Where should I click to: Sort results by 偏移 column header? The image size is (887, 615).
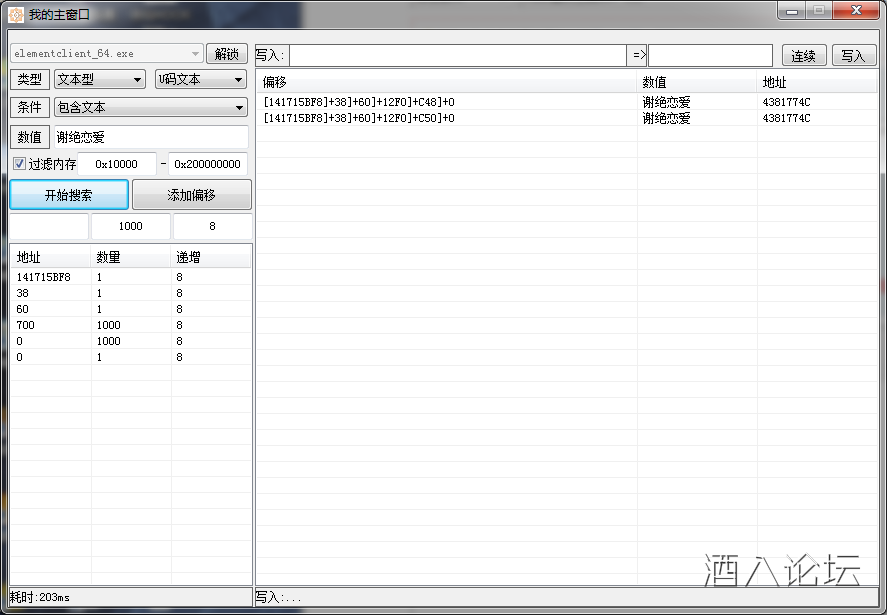(x=445, y=83)
